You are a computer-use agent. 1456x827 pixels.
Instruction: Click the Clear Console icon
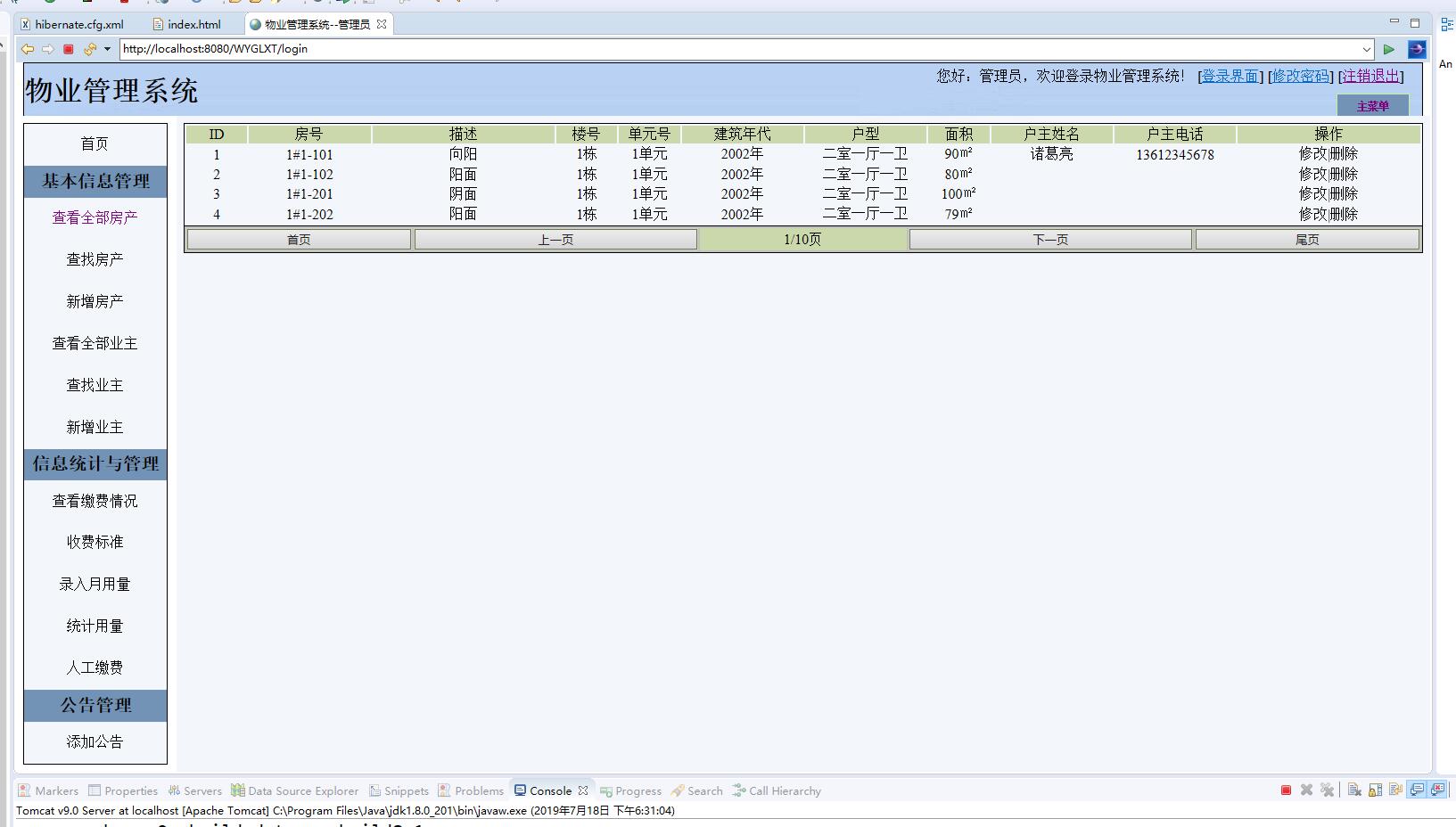(x=1353, y=790)
